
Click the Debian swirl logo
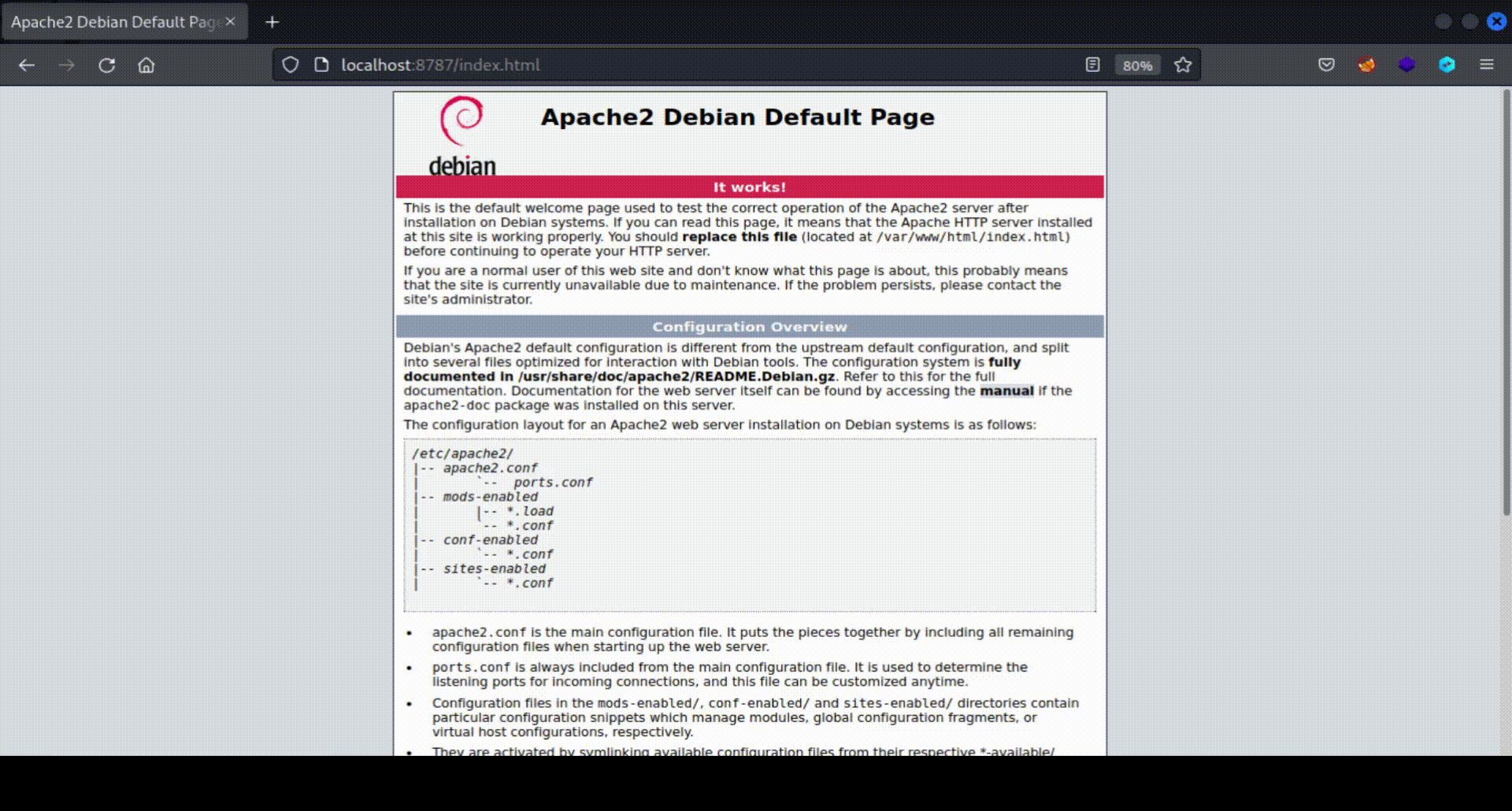tap(462, 135)
